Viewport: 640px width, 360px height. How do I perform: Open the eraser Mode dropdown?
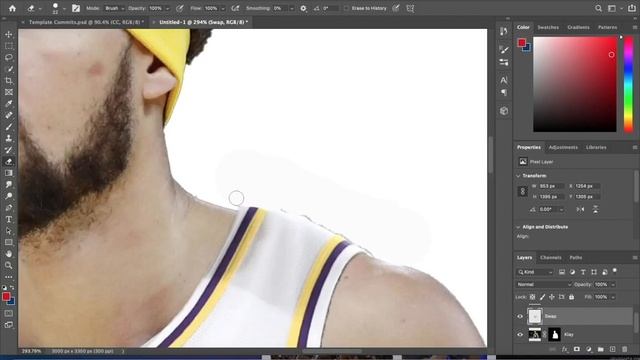point(114,8)
